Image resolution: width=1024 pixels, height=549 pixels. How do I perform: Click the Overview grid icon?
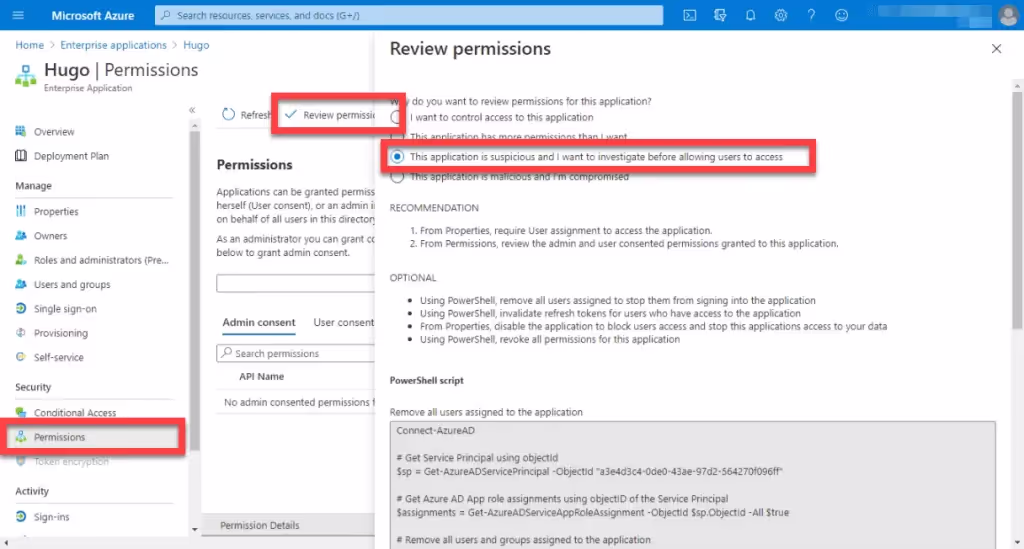point(21,131)
